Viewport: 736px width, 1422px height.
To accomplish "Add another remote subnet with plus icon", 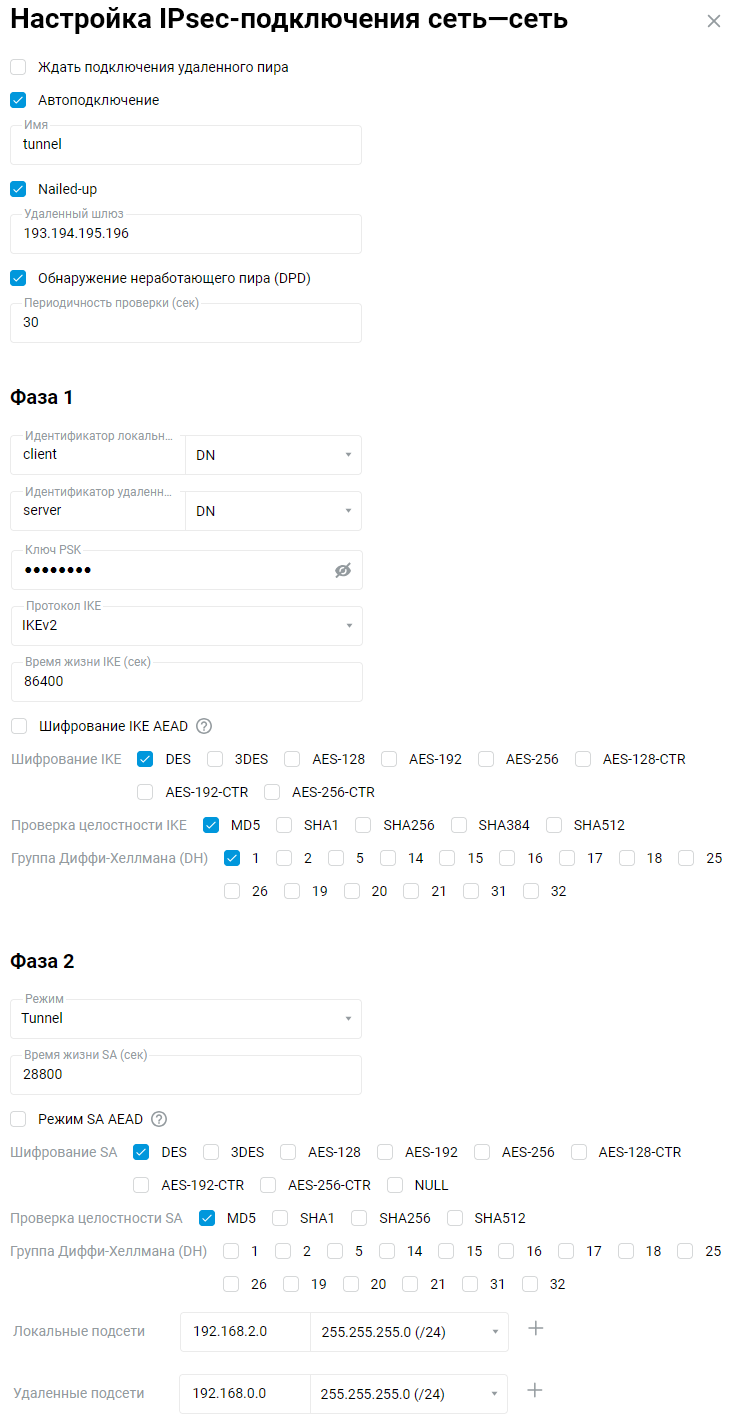I will pyautogui.click(x=535, y=1390).
